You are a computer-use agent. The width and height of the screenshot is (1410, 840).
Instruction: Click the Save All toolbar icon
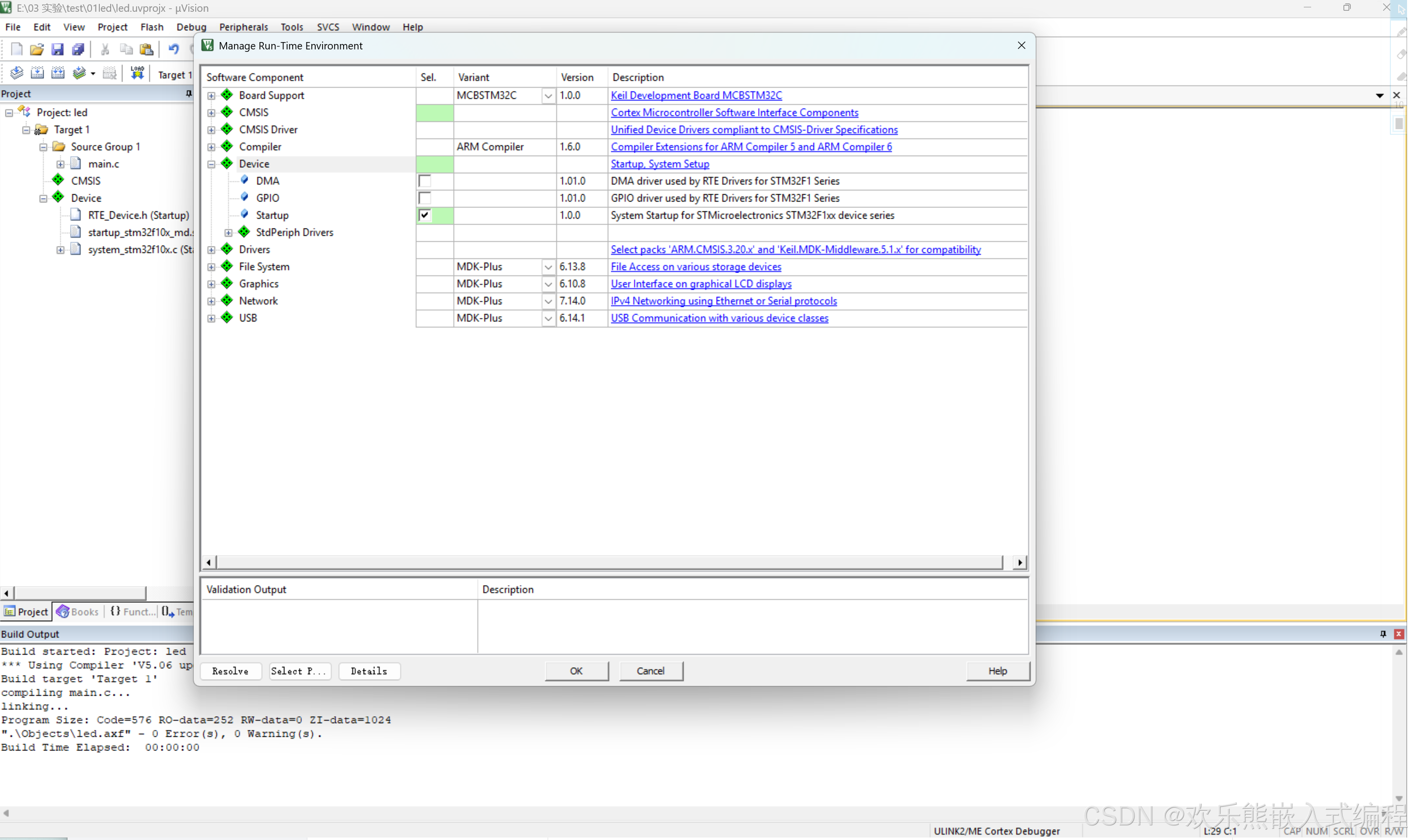[x=78, y=49]
